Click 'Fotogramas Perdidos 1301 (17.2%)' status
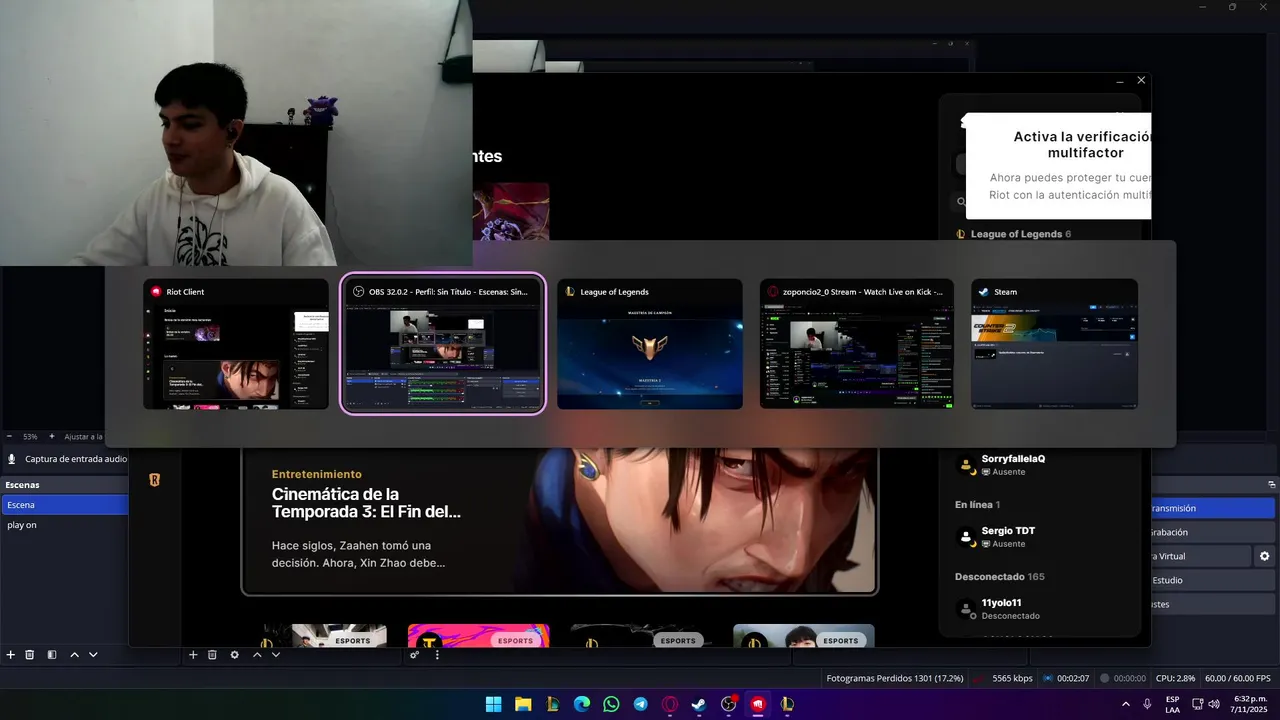The width and height of the screenshot is (1280, 720). click(x=895, y=679)
